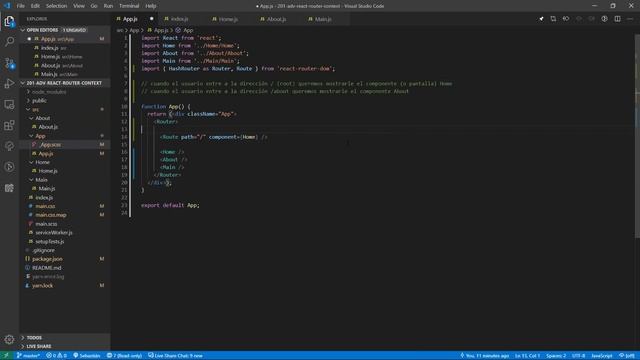
Task: Switch to the Home.js editor tab
Action: [228, 19]
